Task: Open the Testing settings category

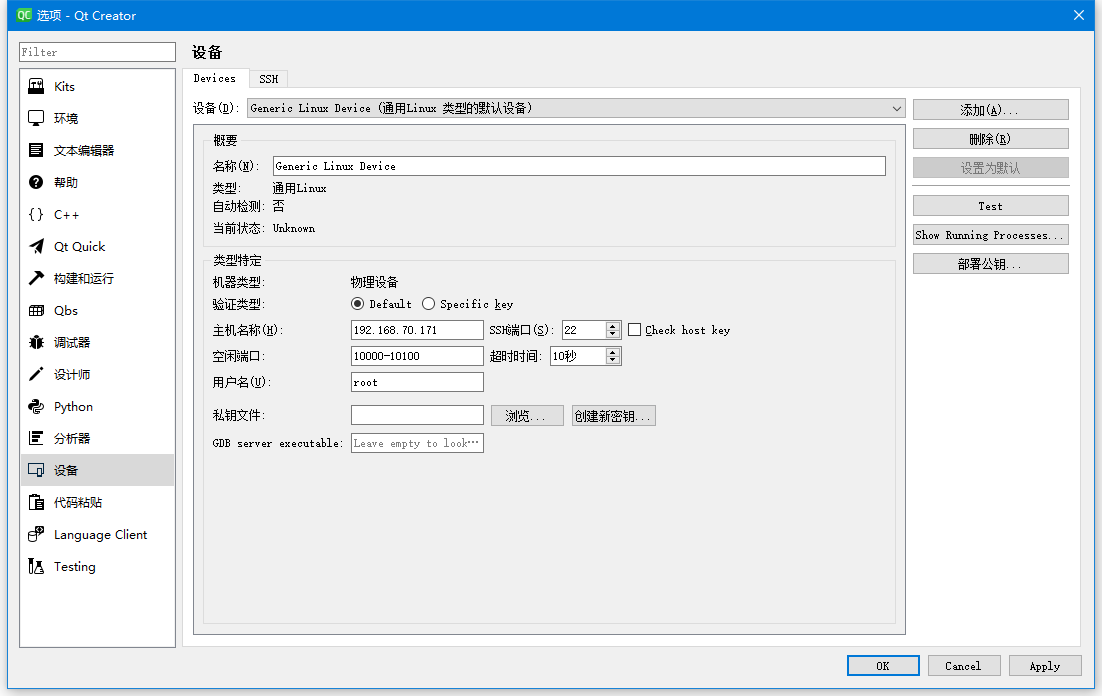Action: (x=98, y=566)
